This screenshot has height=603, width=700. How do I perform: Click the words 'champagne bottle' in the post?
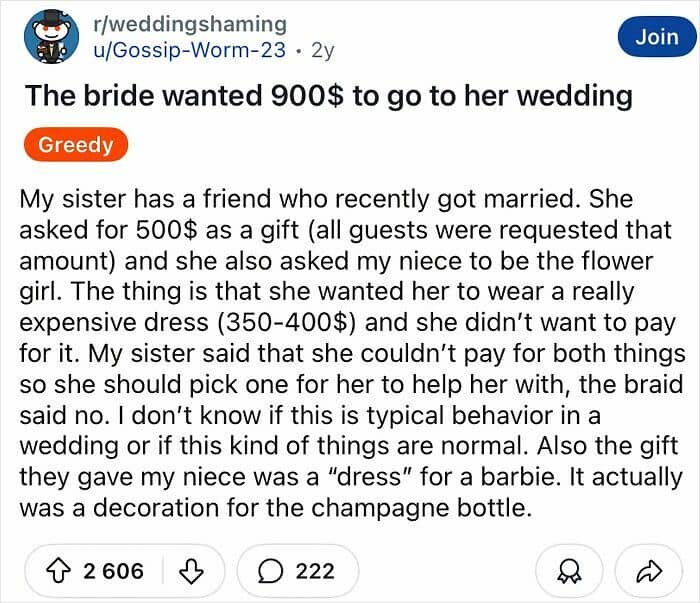coord(419,508)
